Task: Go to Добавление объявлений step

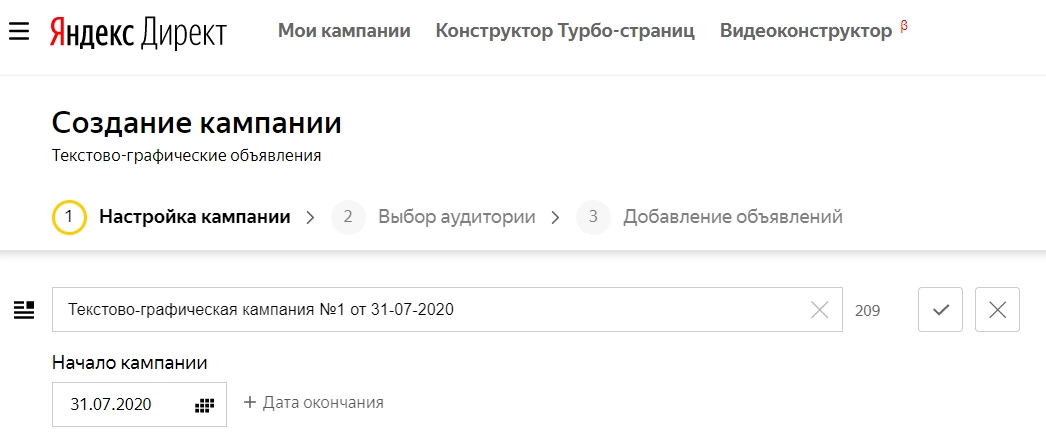Action: 733,217
